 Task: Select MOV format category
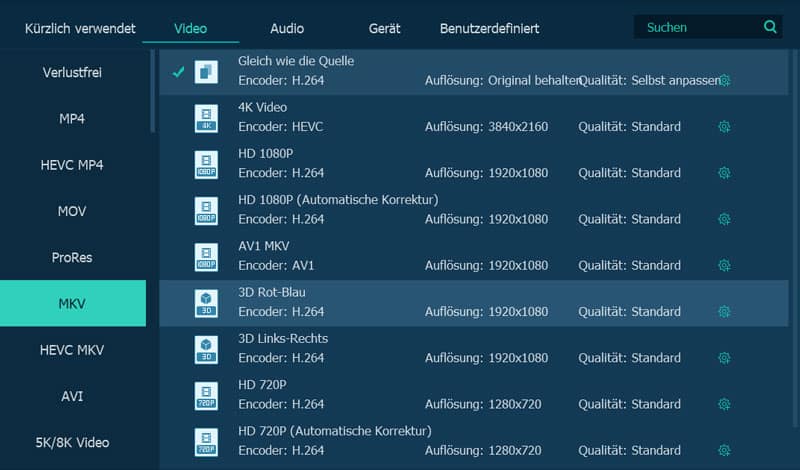(72, 211)
